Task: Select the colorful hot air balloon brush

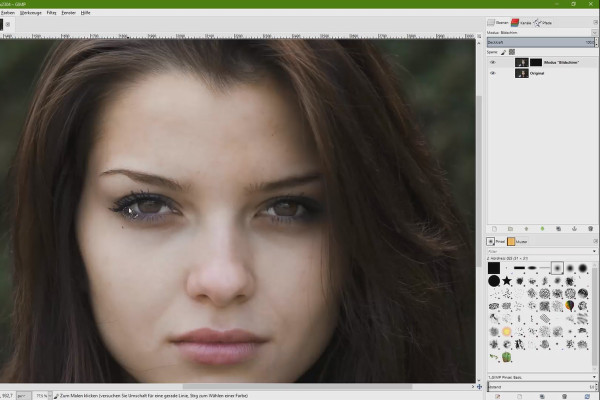Action: coord(570,306)
